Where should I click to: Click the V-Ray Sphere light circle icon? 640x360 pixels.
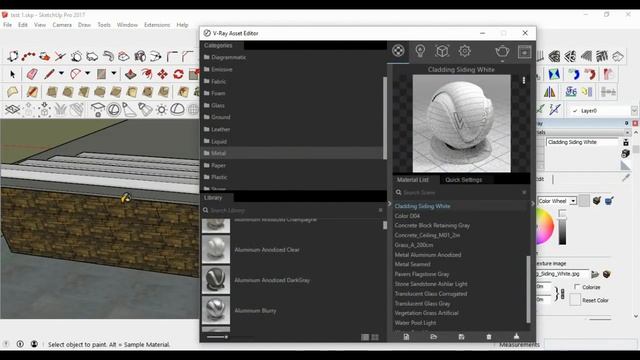click(x=113, y=109)
